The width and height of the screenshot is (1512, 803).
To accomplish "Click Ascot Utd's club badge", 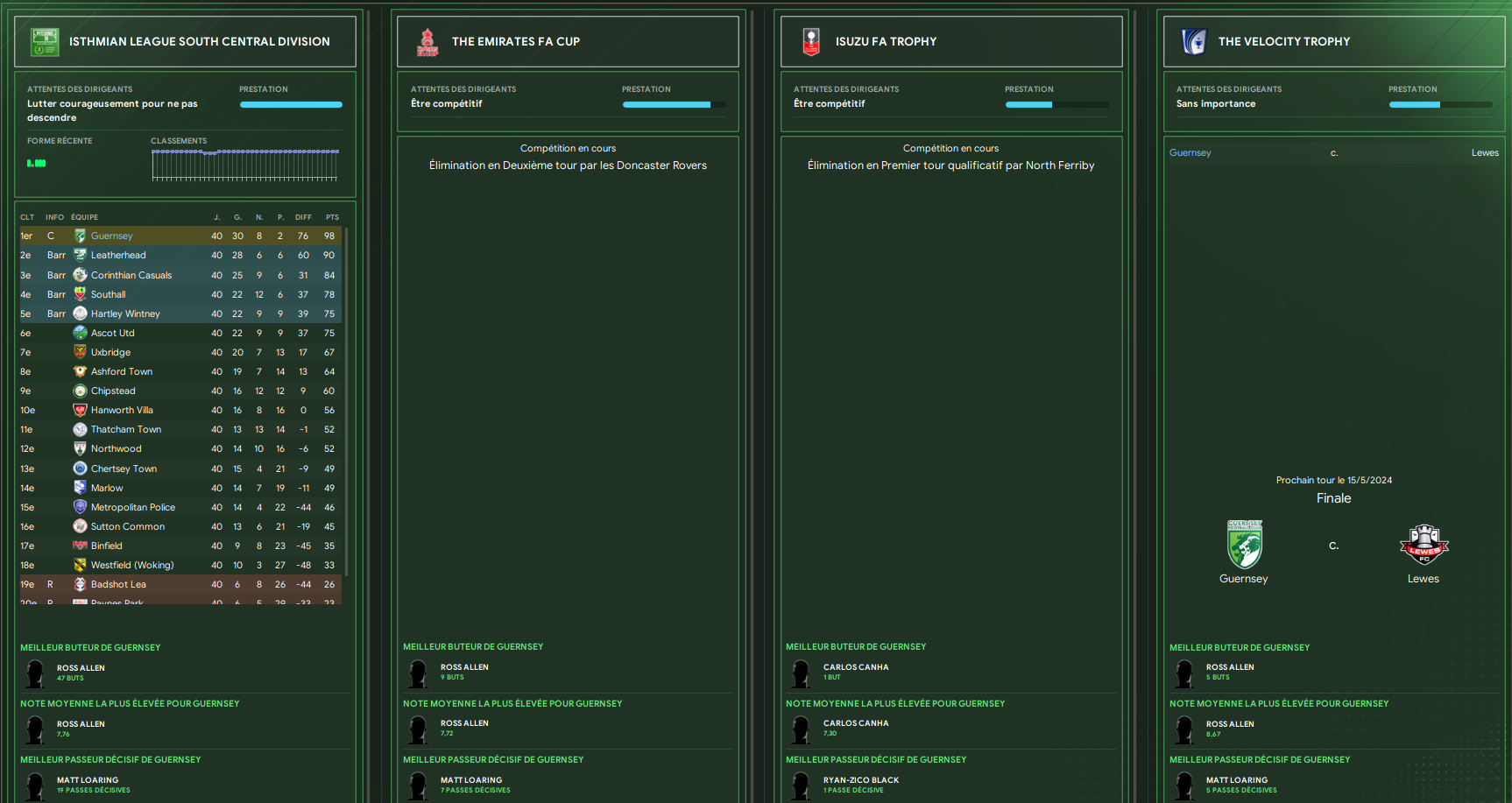I will click(80, 333).
